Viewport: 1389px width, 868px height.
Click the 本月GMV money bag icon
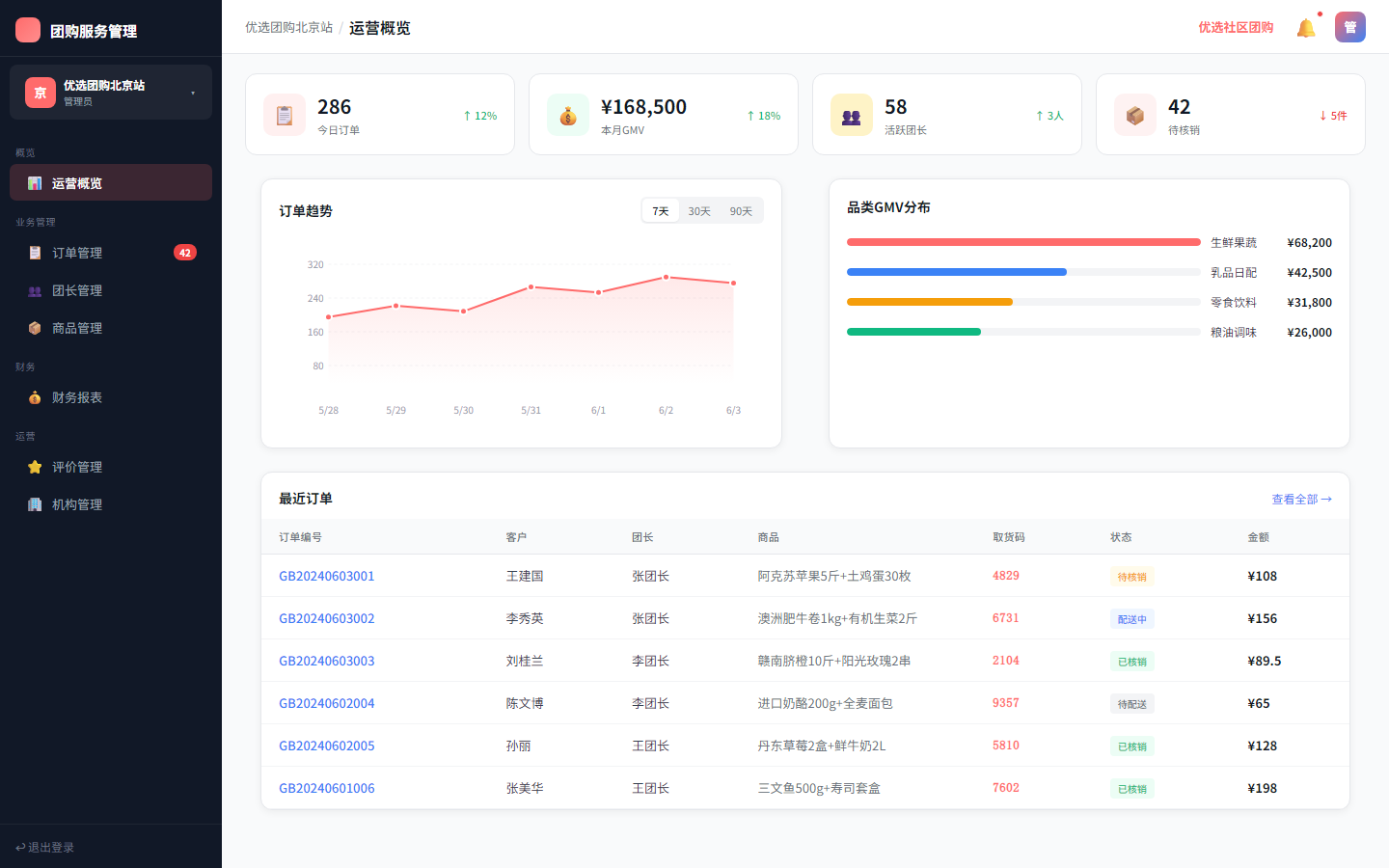point(568,116)
